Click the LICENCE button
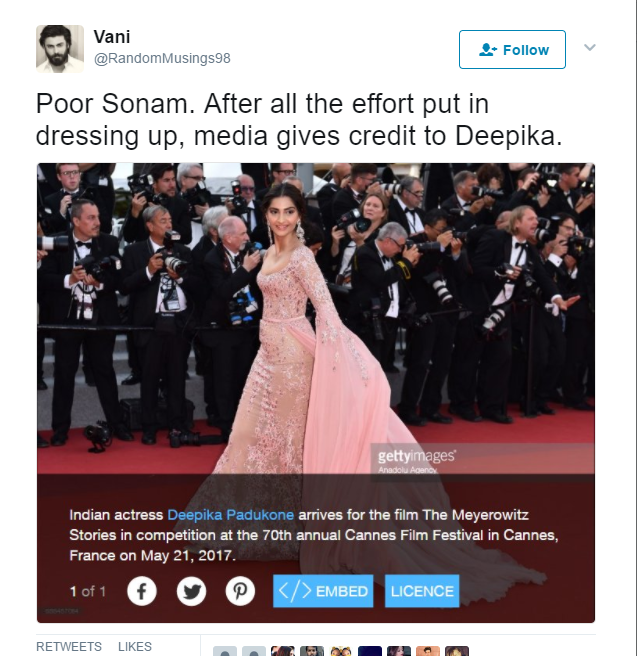 (422, 591)
